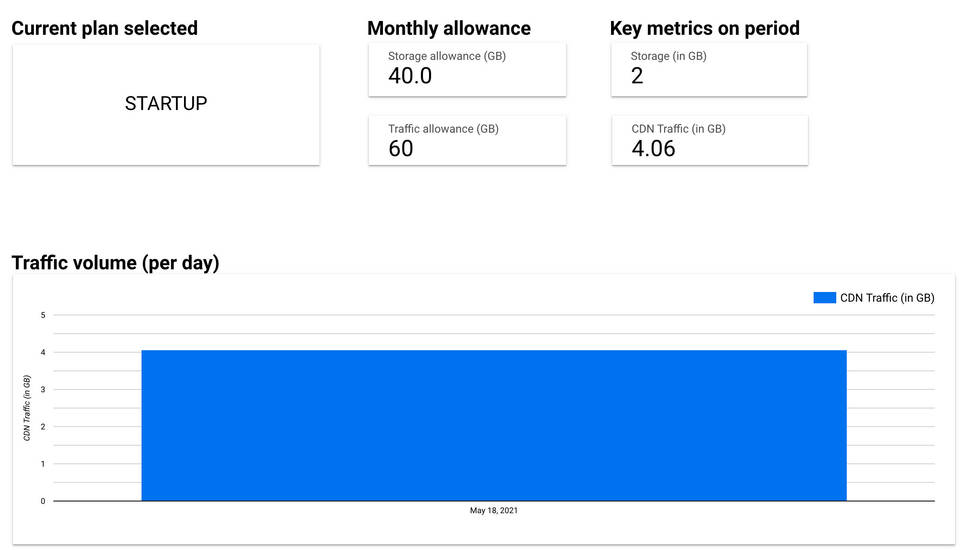Click the blue legend color swatch
The height and width of the screenshot is (550, 960).
[x=824, y=298]
